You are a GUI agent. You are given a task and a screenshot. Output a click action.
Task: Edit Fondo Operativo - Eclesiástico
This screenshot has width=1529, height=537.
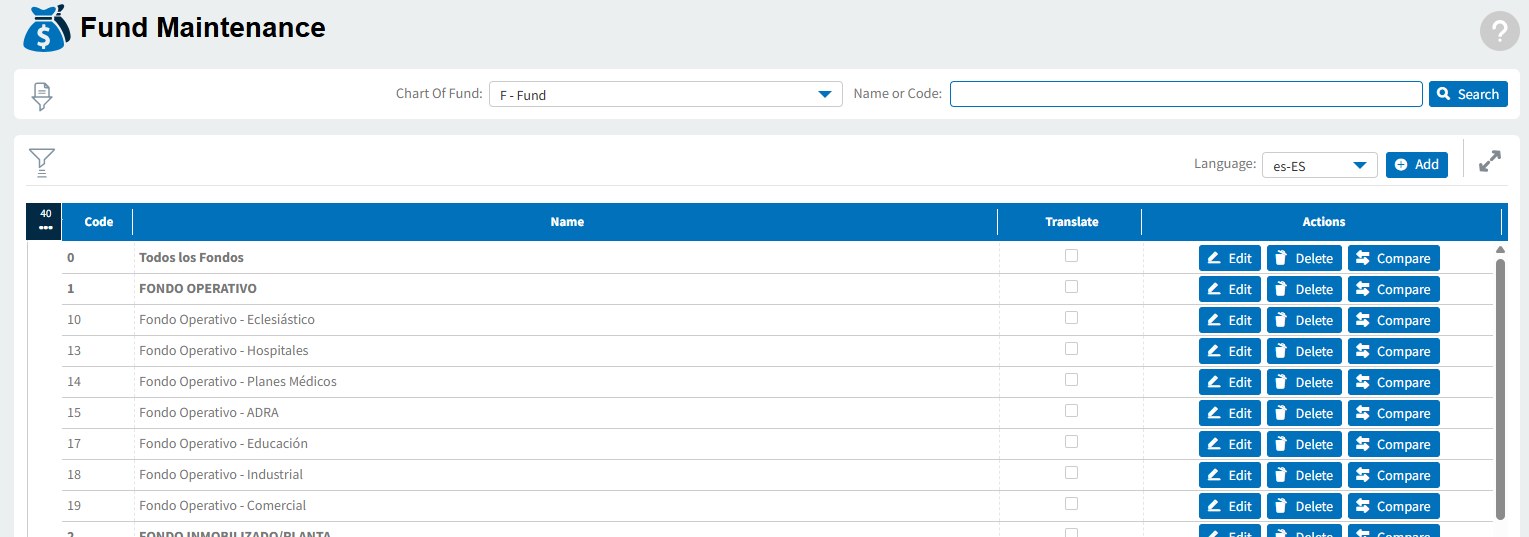pos(1230,320)
